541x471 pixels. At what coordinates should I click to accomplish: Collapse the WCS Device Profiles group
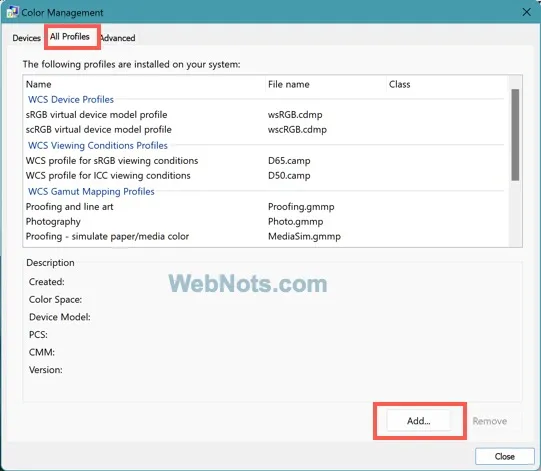pos(71,99)
